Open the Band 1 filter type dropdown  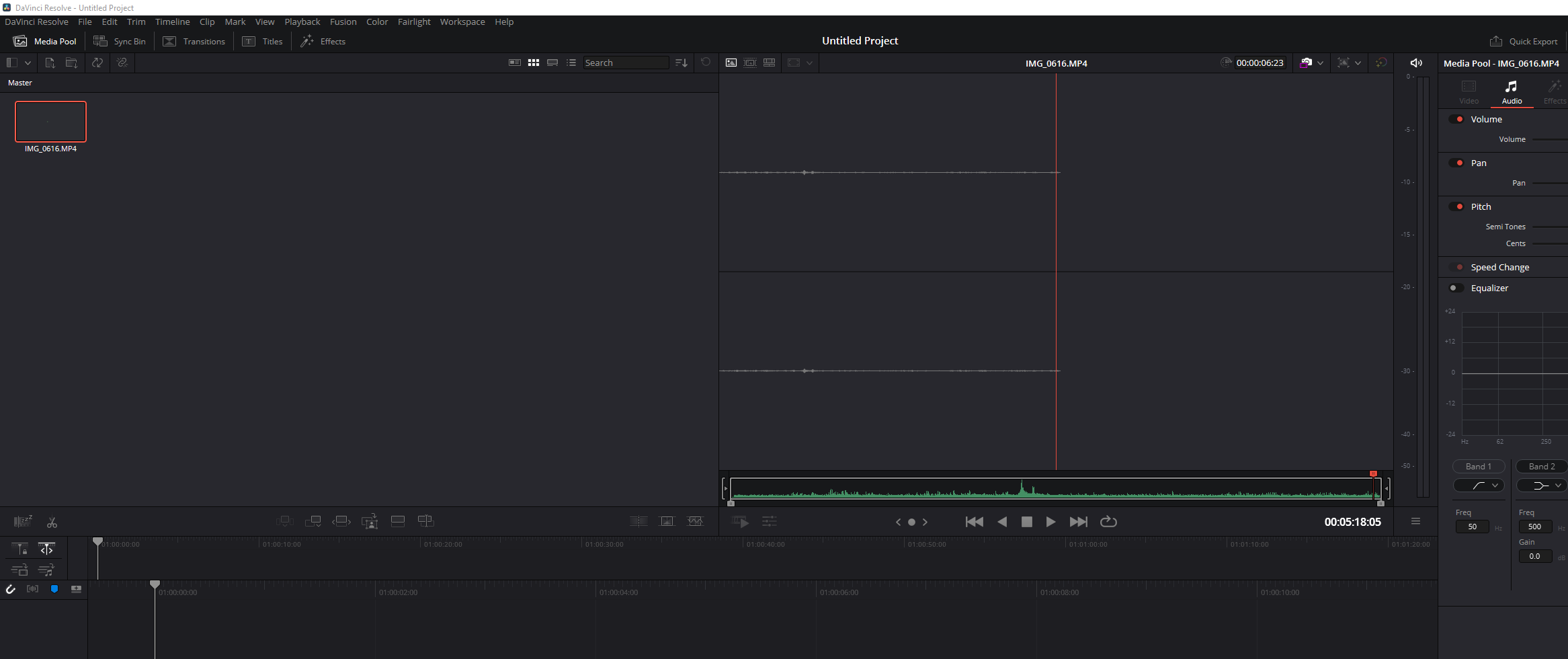[1479, 486]
